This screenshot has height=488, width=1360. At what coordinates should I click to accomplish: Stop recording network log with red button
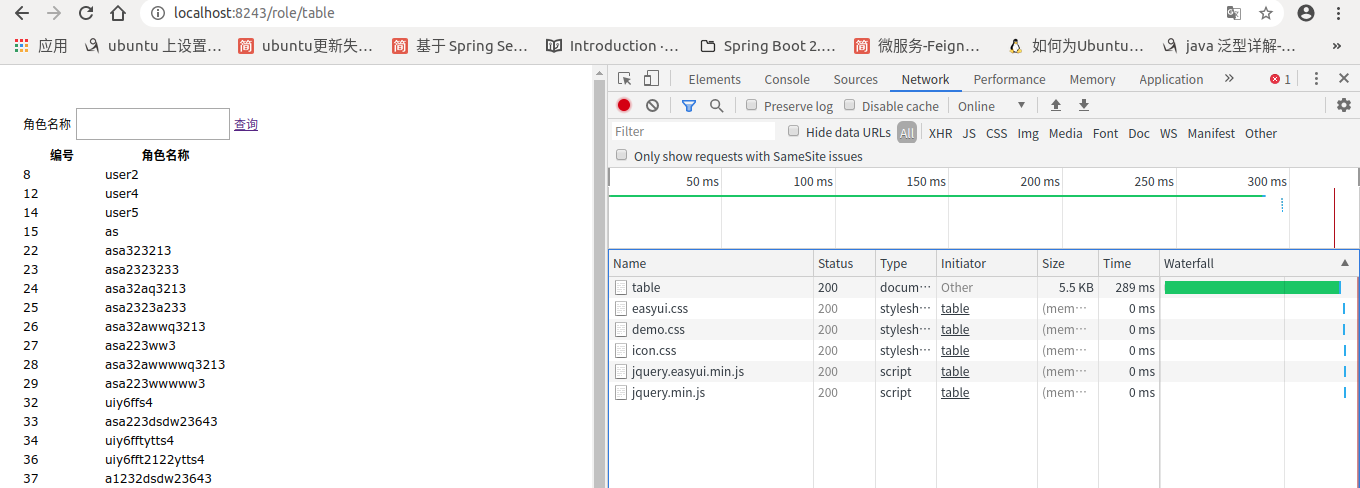624,105
